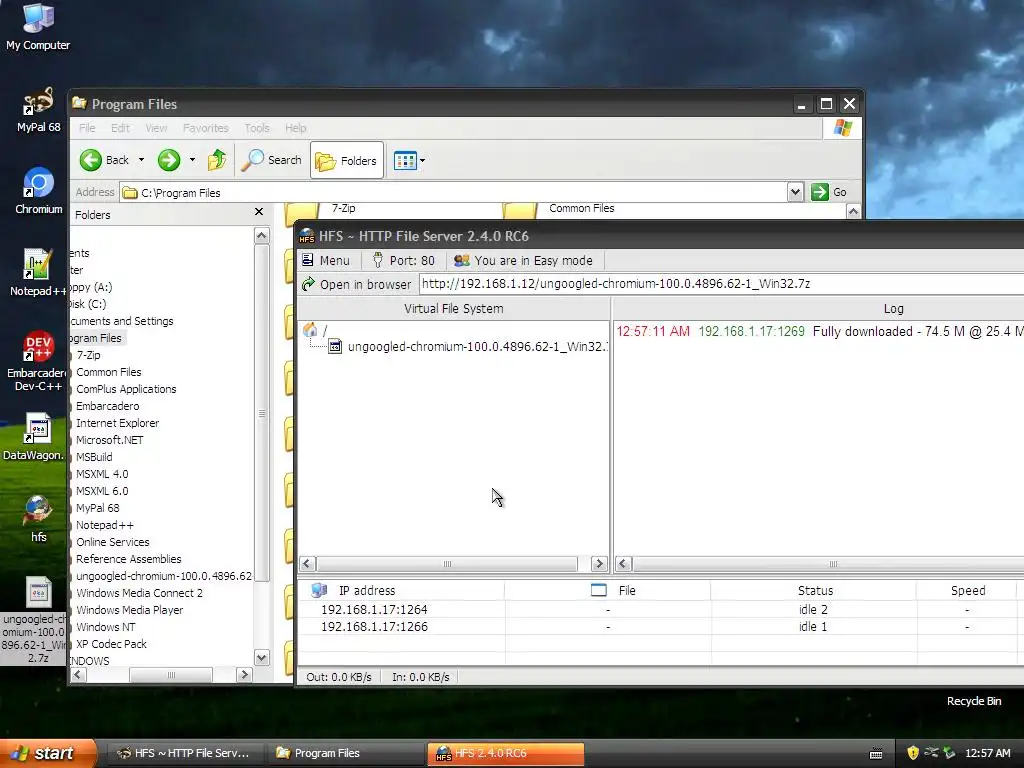Click Back arrow in Program Files window
This screenshot has width=1024, height=768.
[104, 160]
